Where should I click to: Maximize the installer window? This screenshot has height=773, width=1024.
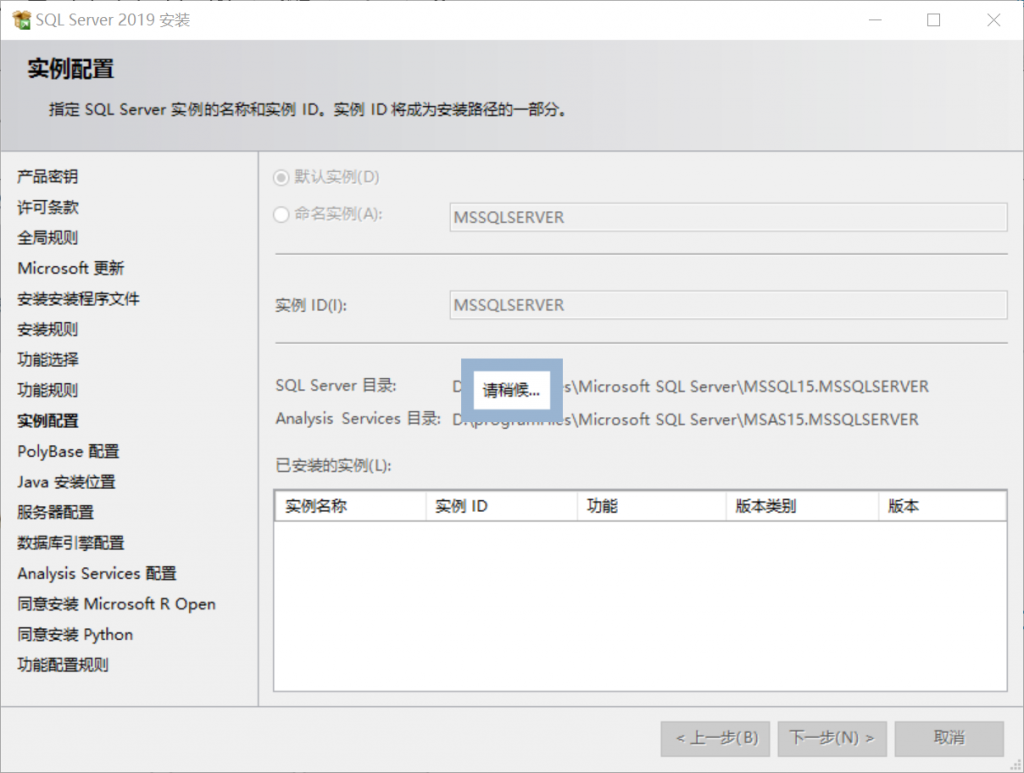(x=933, y=20)
